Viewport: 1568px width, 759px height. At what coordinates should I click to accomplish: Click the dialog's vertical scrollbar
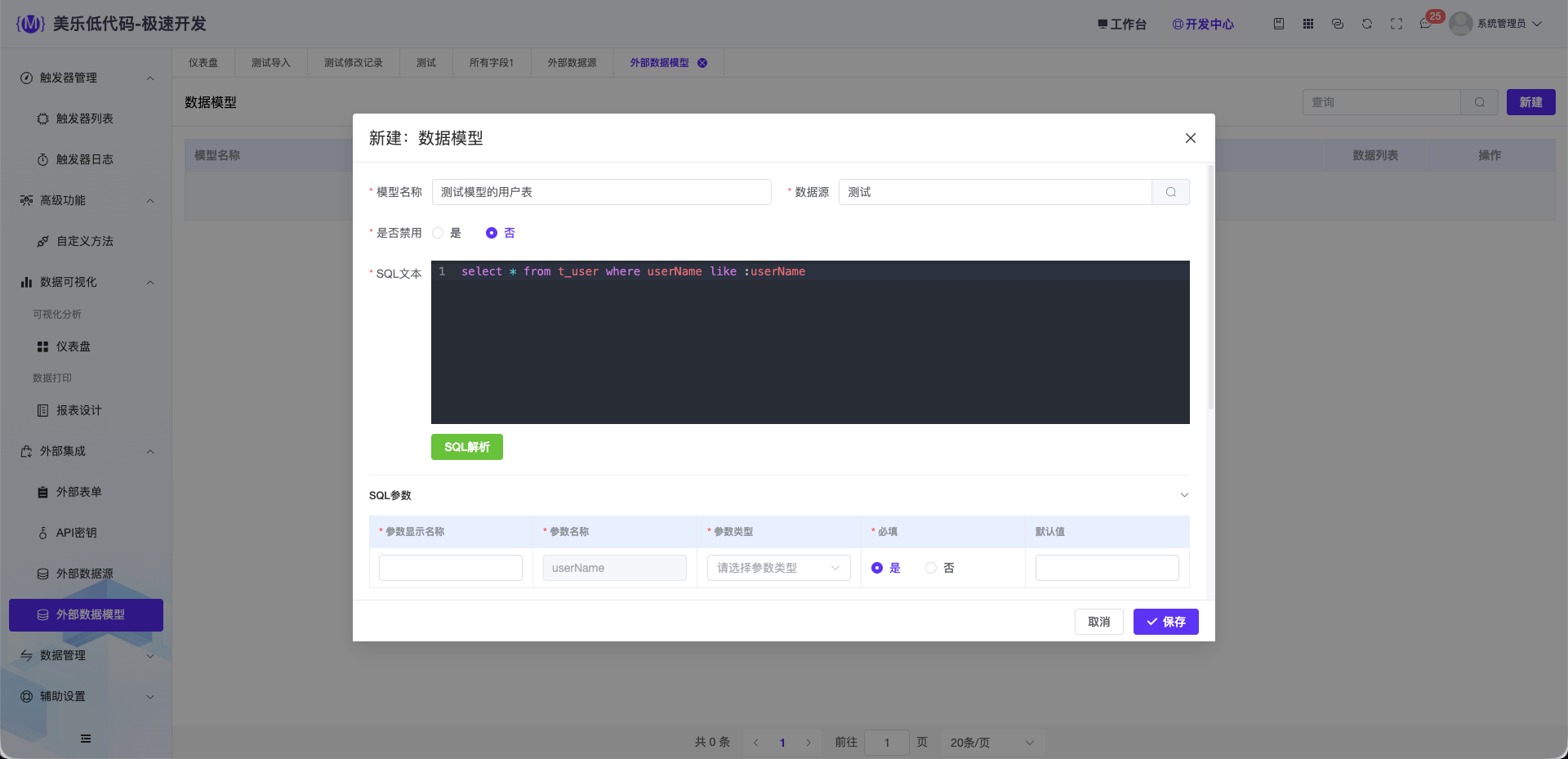[x=1211, y=288]
